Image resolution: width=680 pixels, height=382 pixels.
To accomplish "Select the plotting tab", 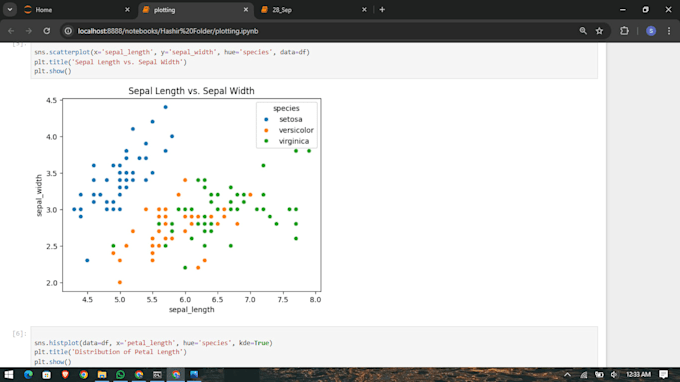I will (x=195, y=10).
